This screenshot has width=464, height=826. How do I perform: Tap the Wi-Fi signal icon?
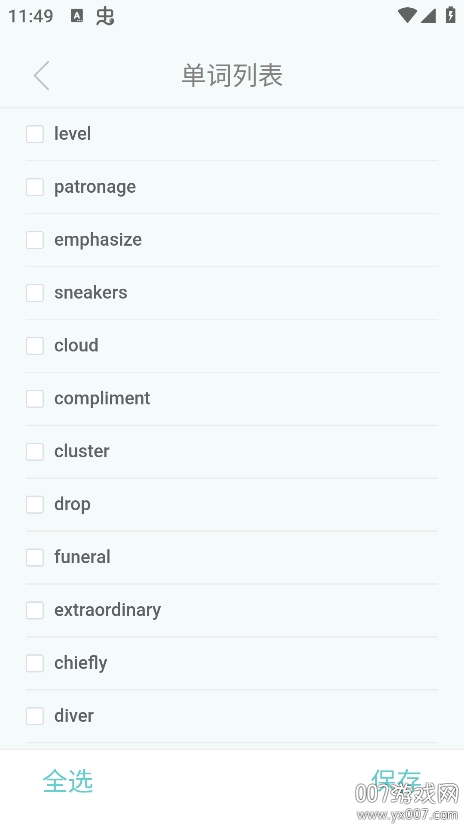[x=407, y=15]
